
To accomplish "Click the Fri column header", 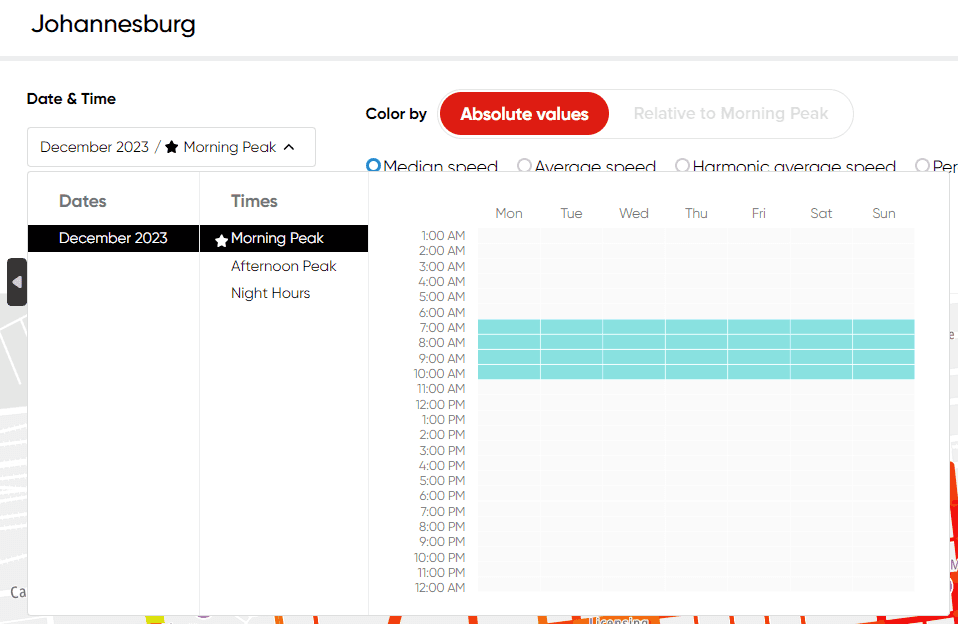I will pyautogui.click(x=758, y=213).
